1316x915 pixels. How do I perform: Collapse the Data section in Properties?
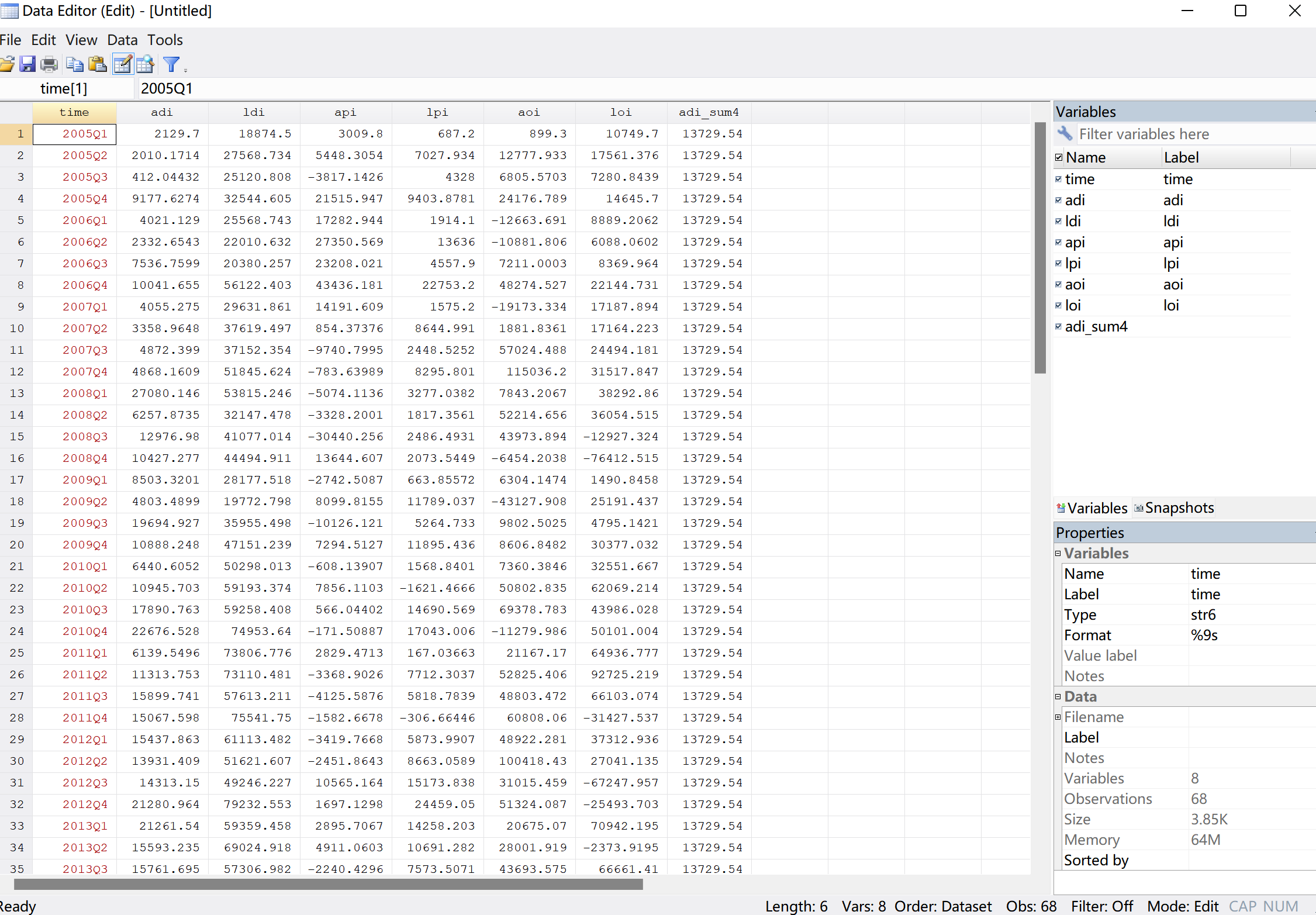point(1058,696)
